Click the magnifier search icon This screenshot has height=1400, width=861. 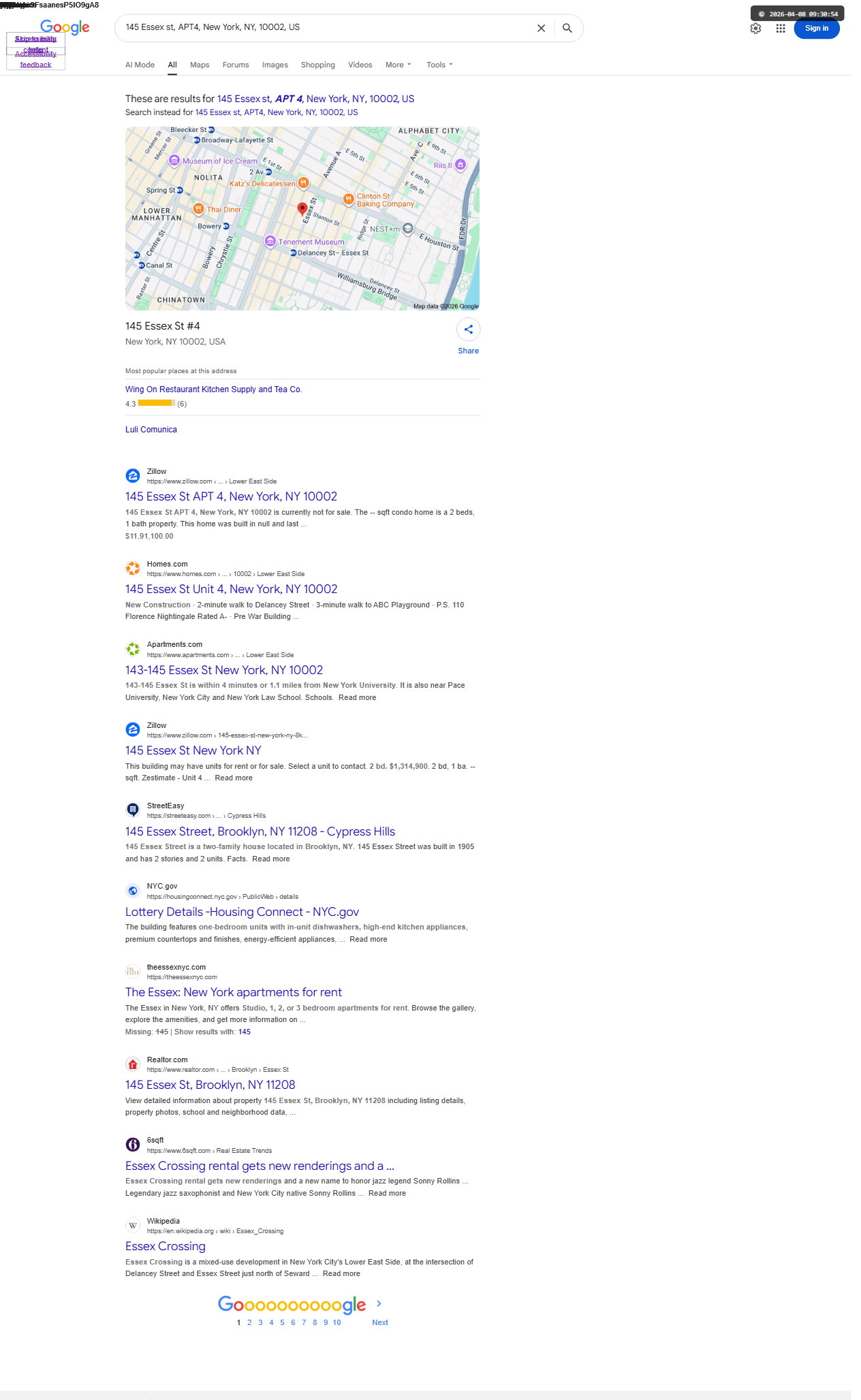567,28
